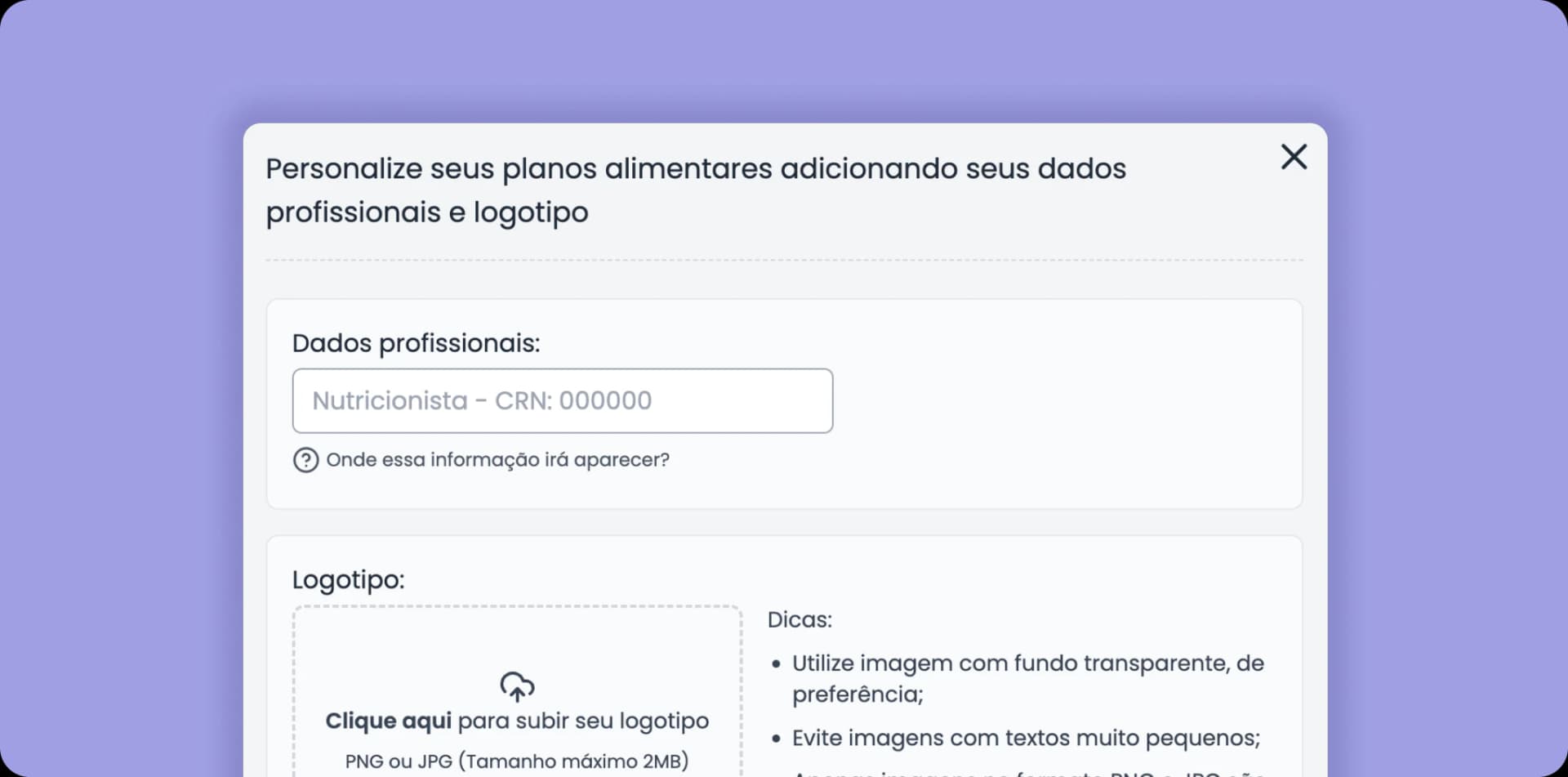The width and height of the screenshot is (1568, 777).
Task: Open "Onde essa informação irá aparecer?"
Action: coord(498,459)
